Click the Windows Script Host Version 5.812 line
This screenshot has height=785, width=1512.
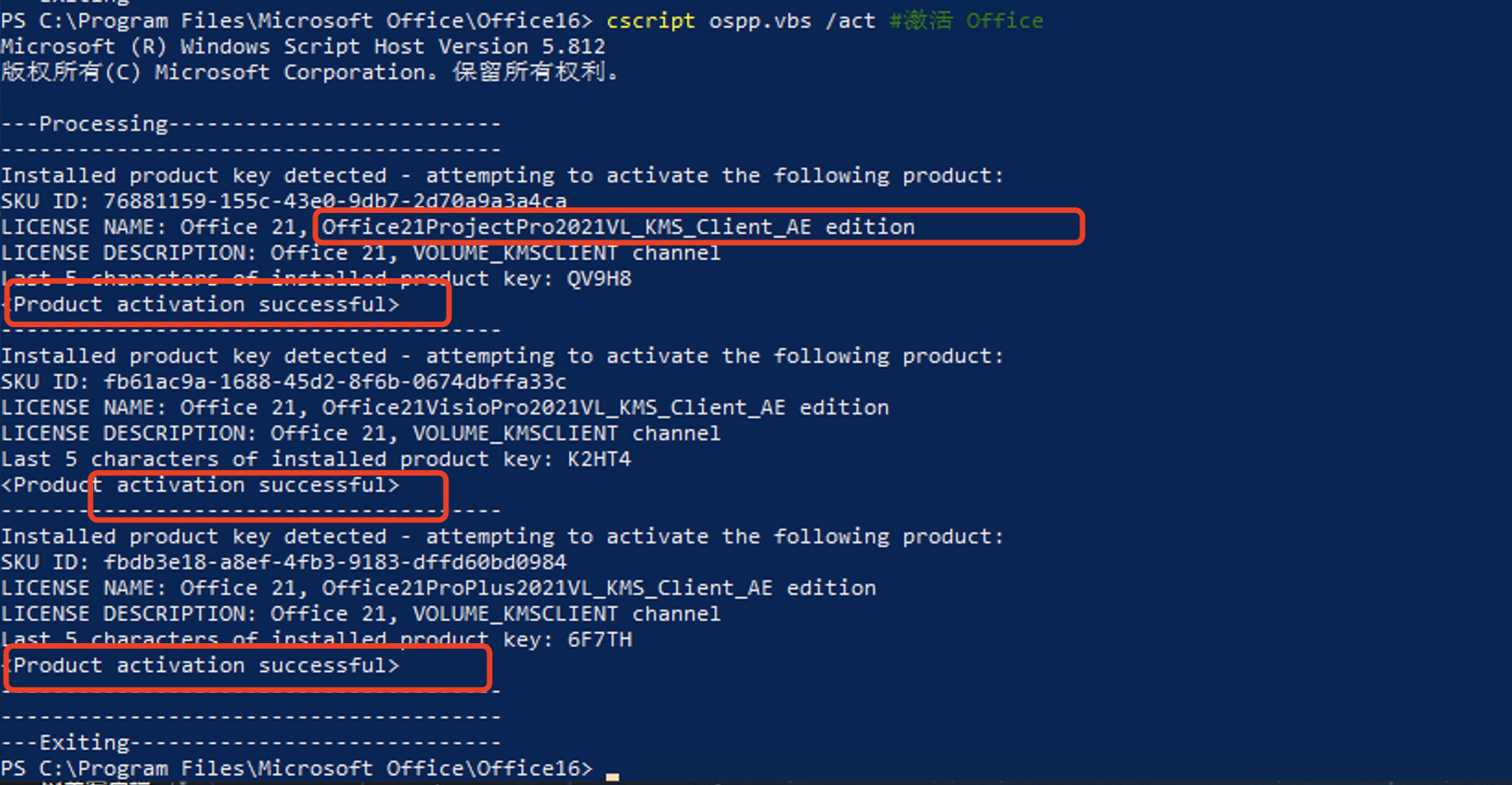[303, 46]
